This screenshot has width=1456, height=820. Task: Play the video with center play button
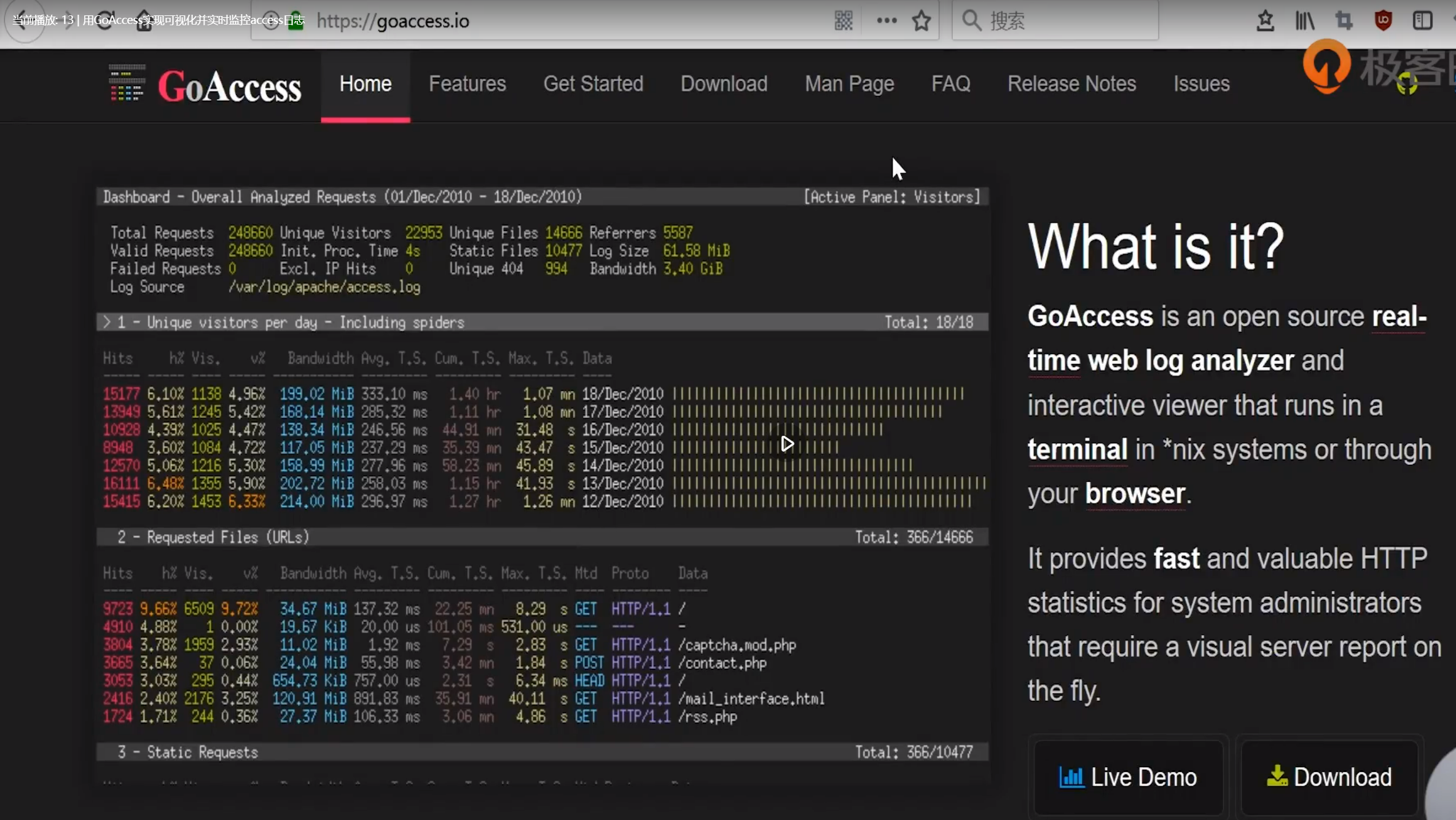787,444
